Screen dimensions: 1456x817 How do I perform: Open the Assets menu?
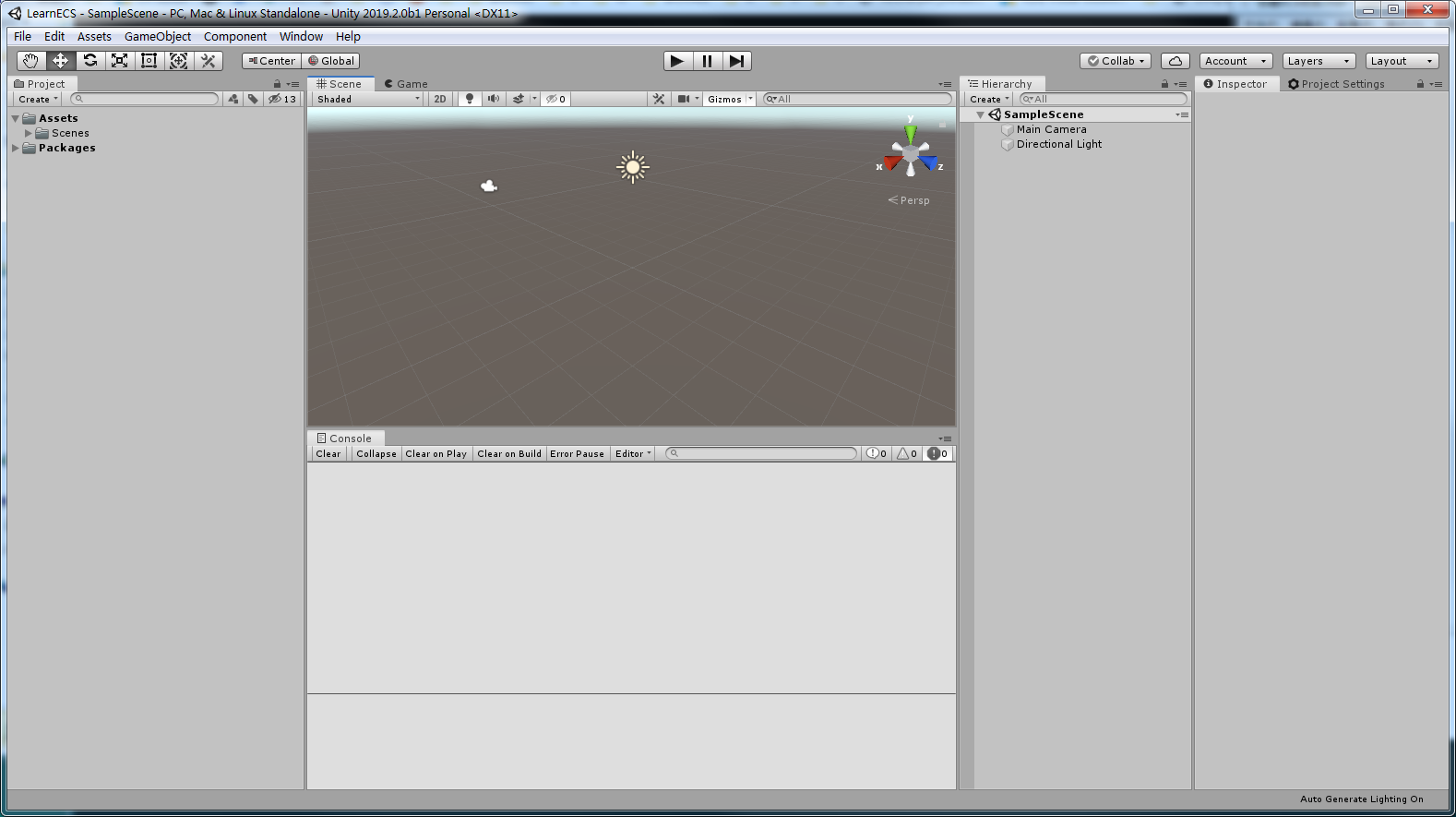point(94,37)
